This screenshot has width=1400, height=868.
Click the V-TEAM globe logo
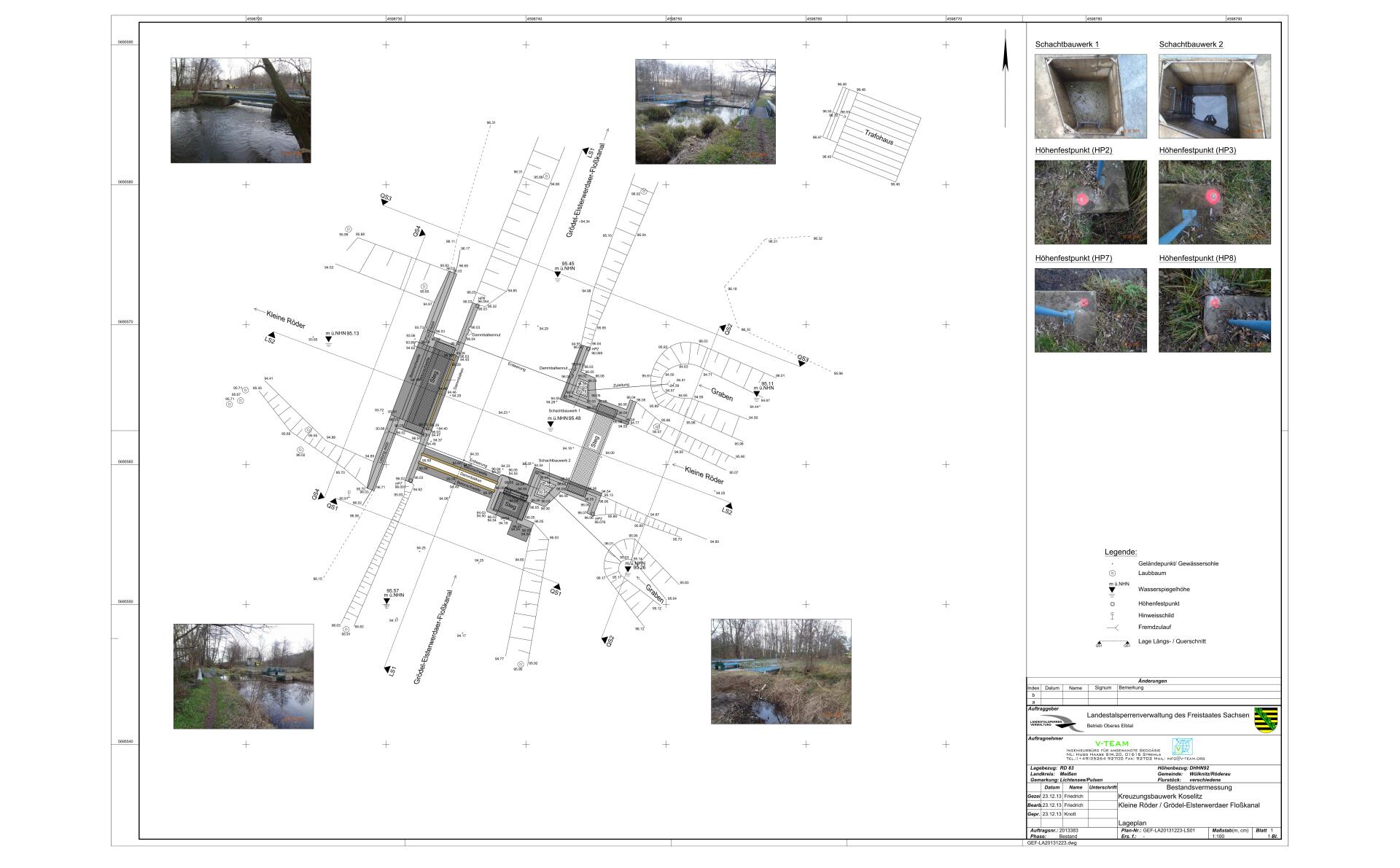click(x=1182, y=747)
